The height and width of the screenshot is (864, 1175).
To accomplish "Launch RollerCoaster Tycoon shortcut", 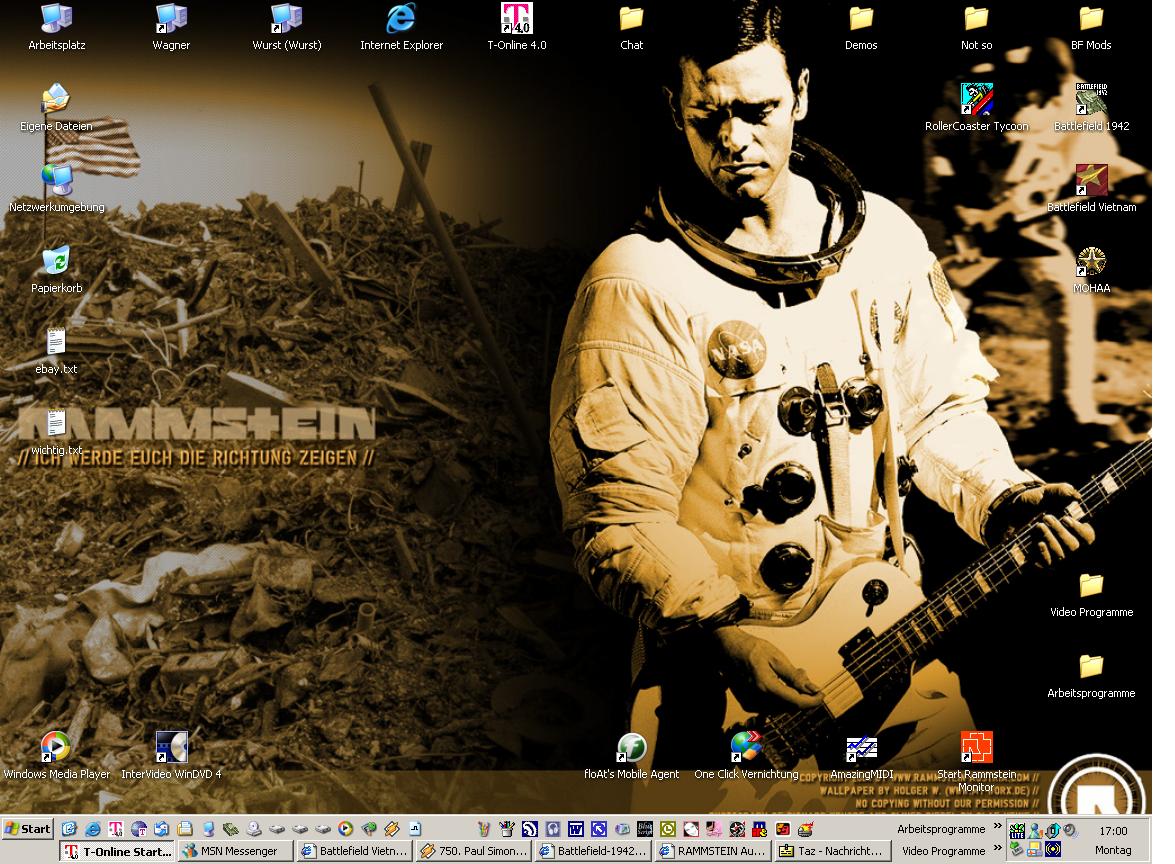I will 976,108.
